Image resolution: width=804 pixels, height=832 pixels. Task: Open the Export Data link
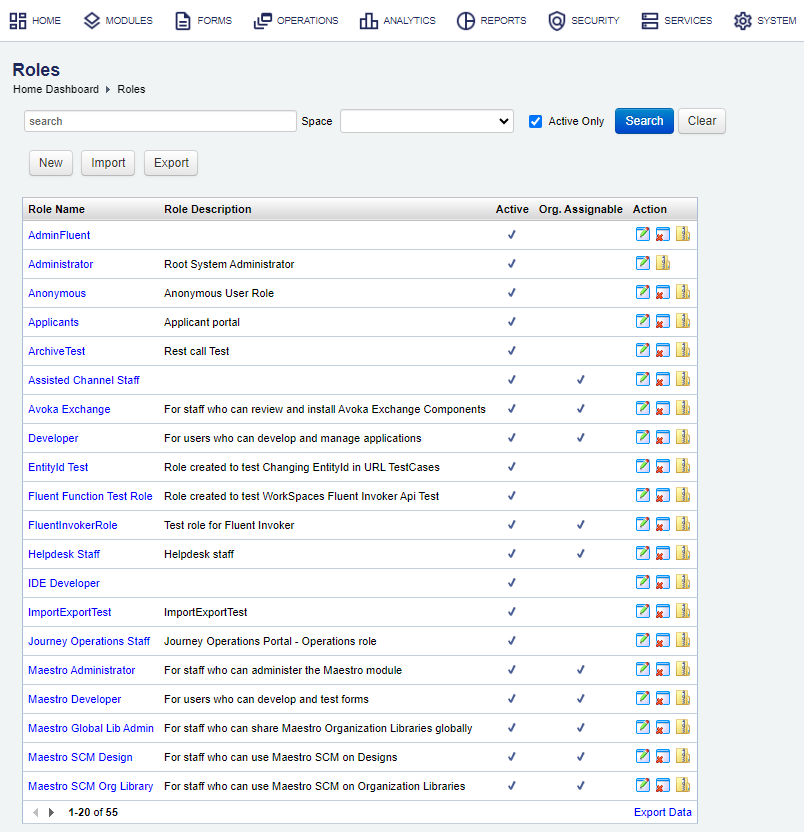[x=662, y=812]
